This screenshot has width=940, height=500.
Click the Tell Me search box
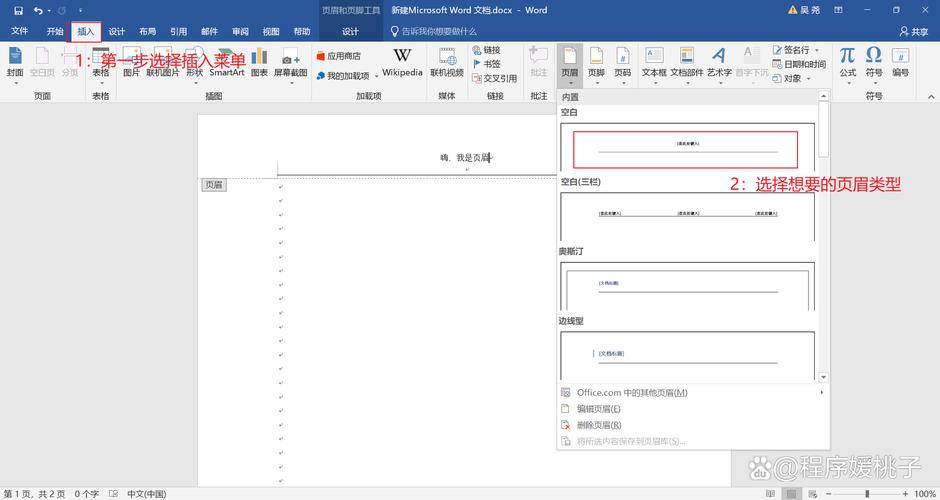click(x=433, y=31)
